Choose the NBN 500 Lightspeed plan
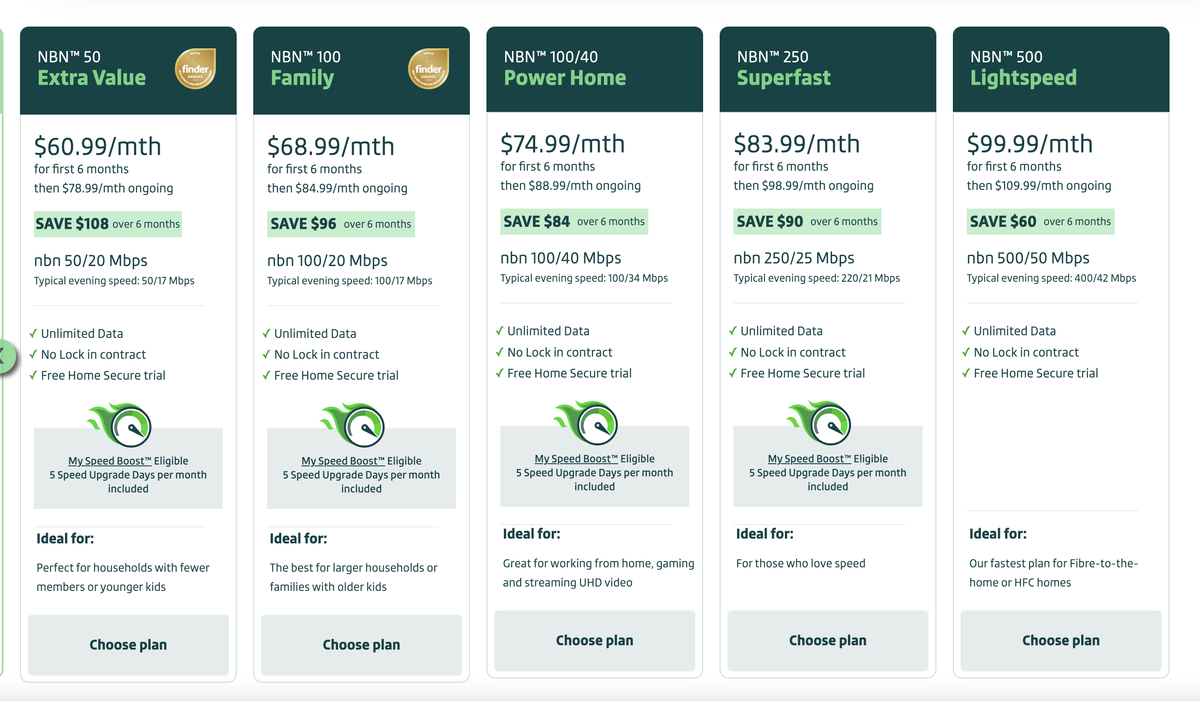 1060,640
